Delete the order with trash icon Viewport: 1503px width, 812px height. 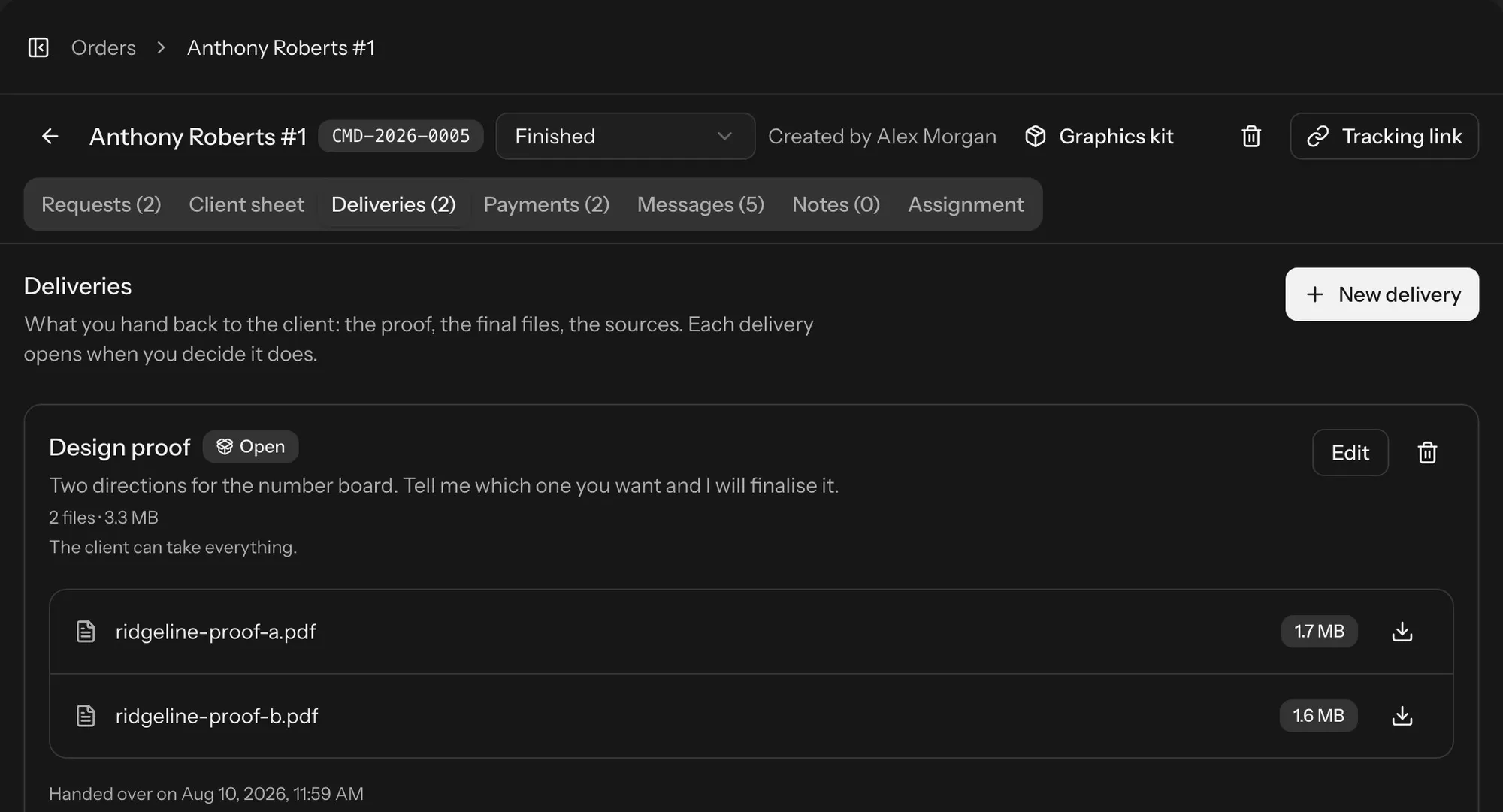click(1251, 136)
